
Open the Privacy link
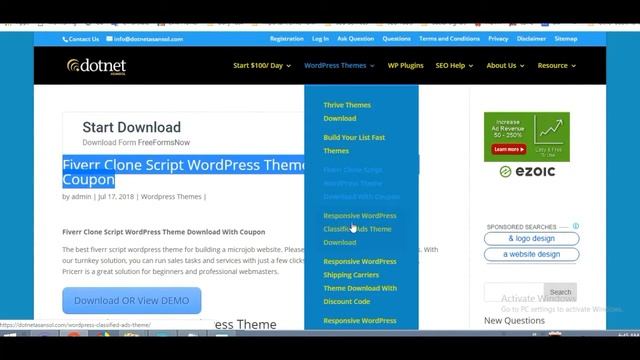coord(498,39)
